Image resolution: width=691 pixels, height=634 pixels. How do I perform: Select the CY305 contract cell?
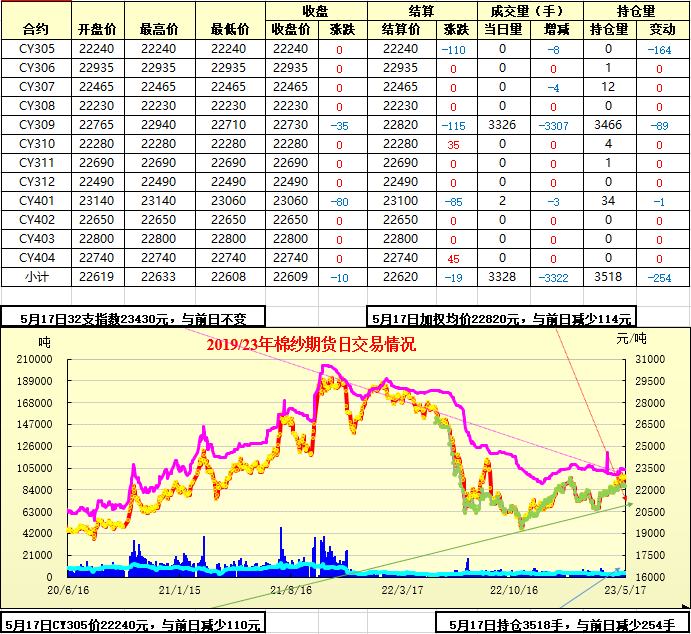tap(37, 49)
